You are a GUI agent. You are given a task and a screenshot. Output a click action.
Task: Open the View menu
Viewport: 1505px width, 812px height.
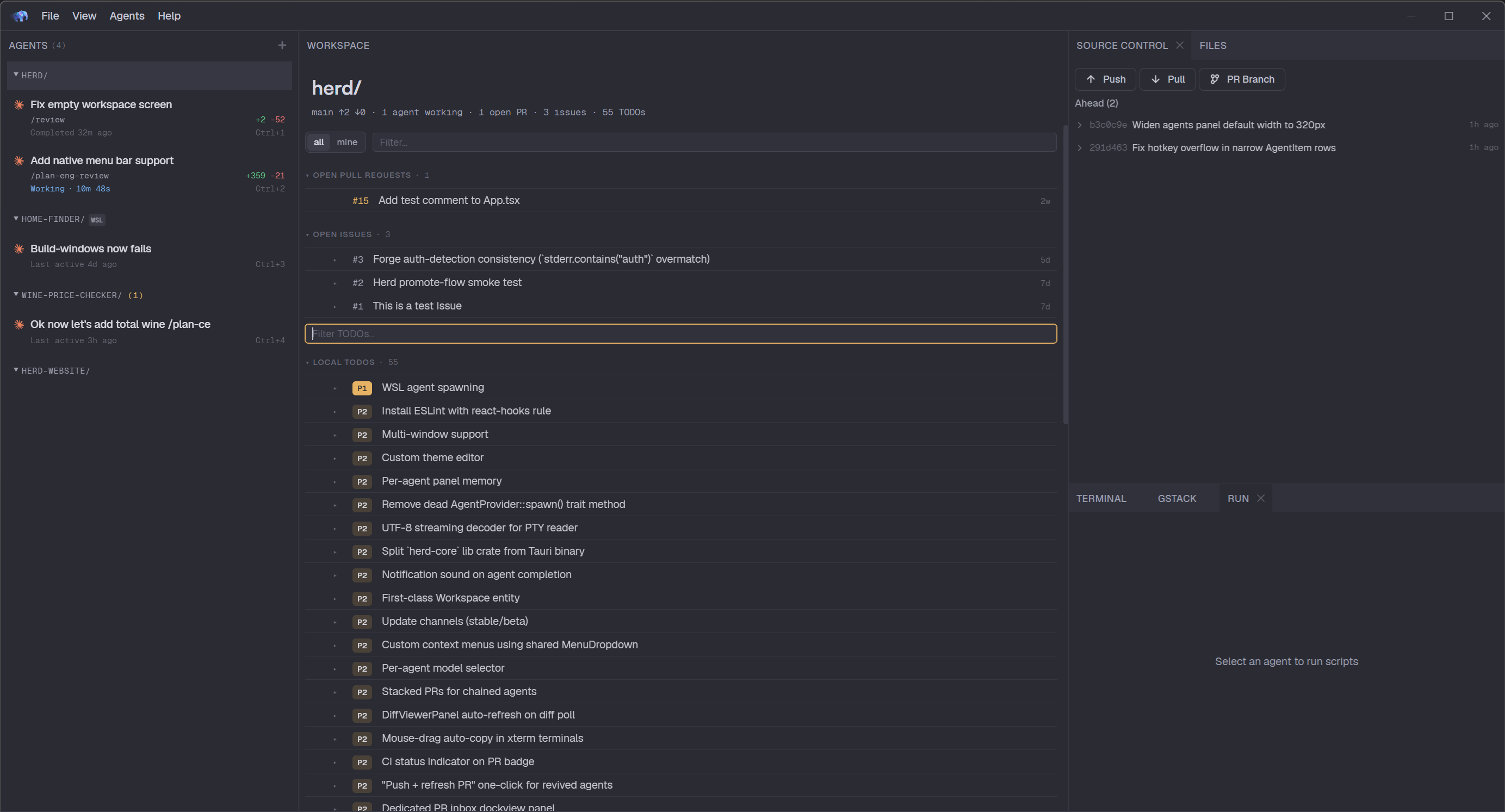point(84,16)
